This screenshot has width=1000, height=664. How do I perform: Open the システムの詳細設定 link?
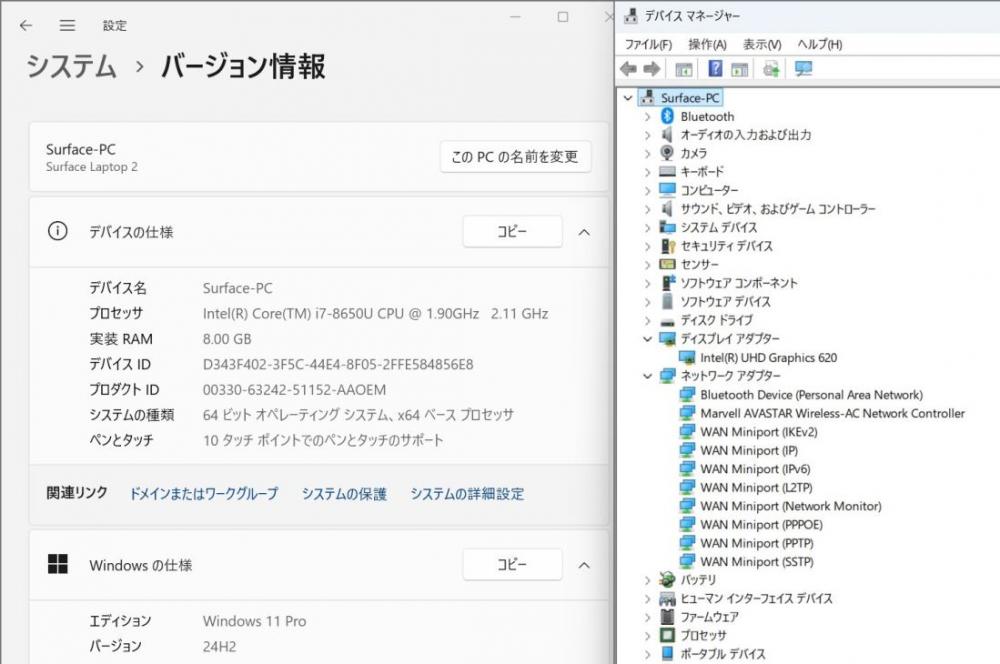point(467,493)
